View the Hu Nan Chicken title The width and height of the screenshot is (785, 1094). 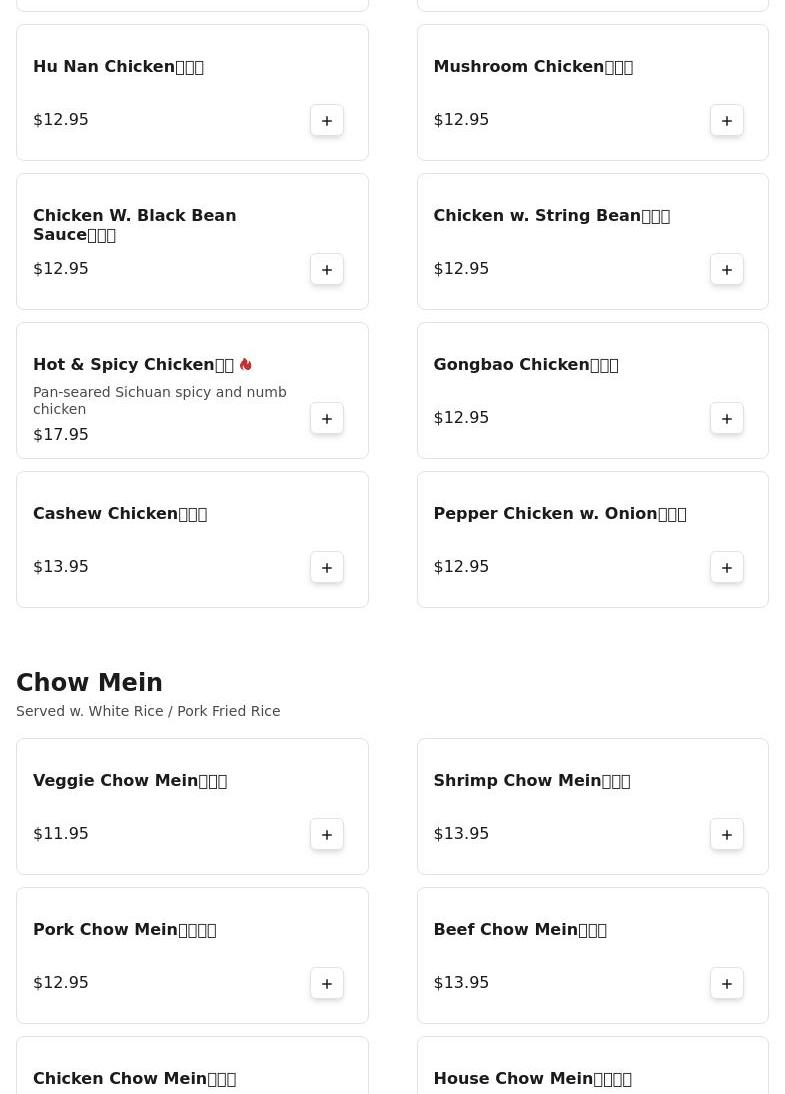click(119, 66)
